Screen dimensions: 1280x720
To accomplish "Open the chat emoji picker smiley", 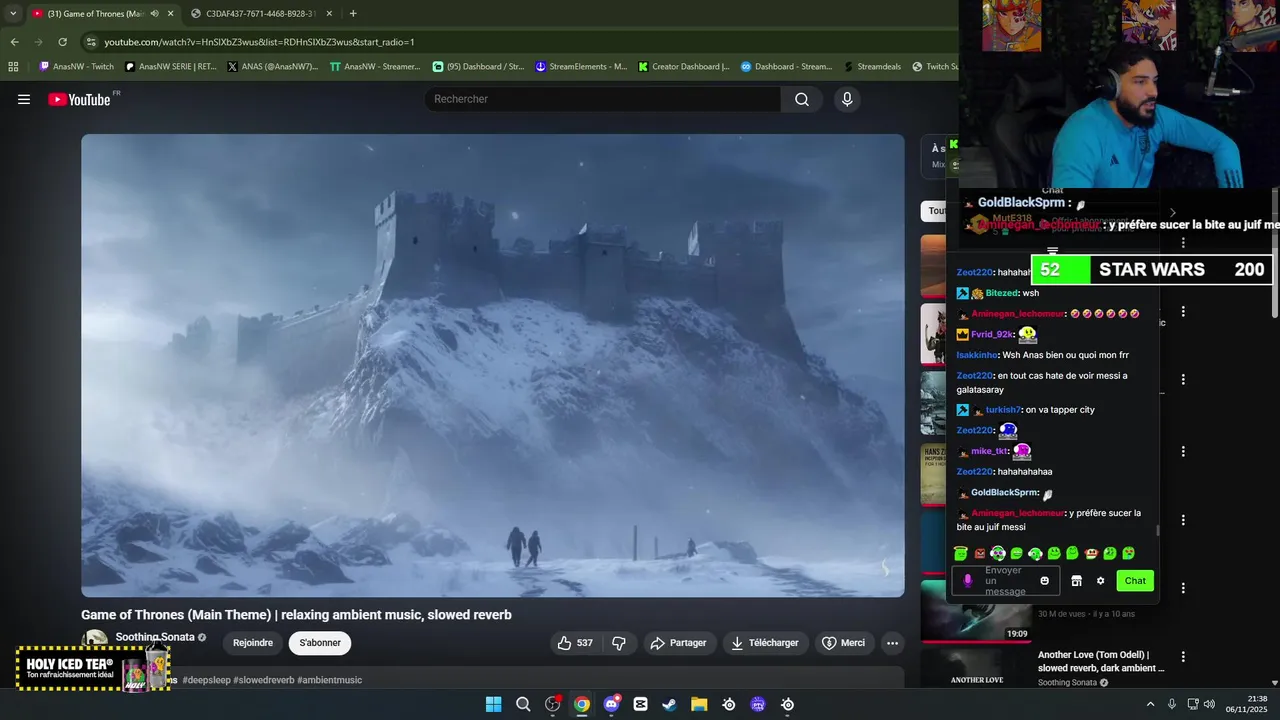I will click(1045, 581).
